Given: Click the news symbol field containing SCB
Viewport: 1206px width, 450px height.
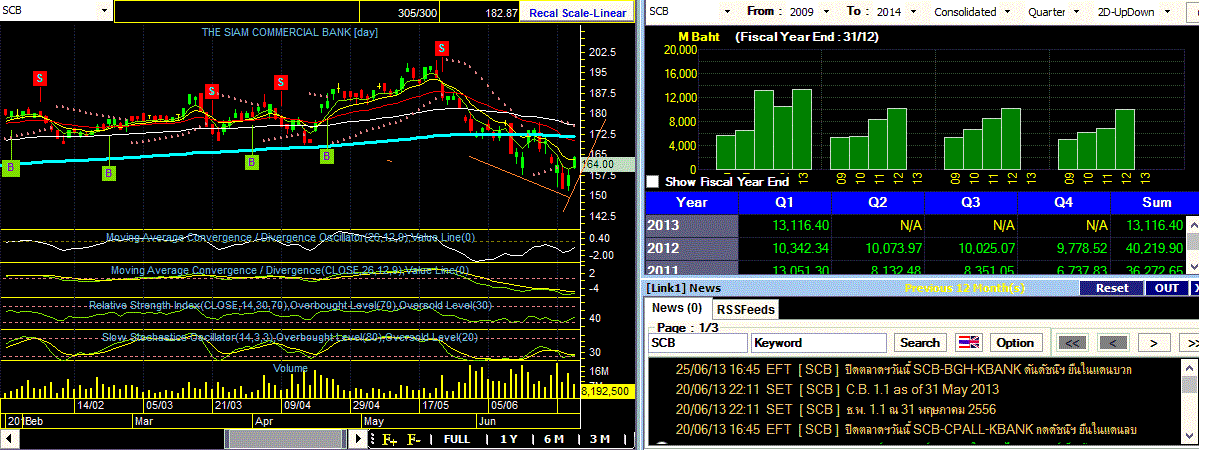Looking at the screenshot, I should click(x=697, y=342).
